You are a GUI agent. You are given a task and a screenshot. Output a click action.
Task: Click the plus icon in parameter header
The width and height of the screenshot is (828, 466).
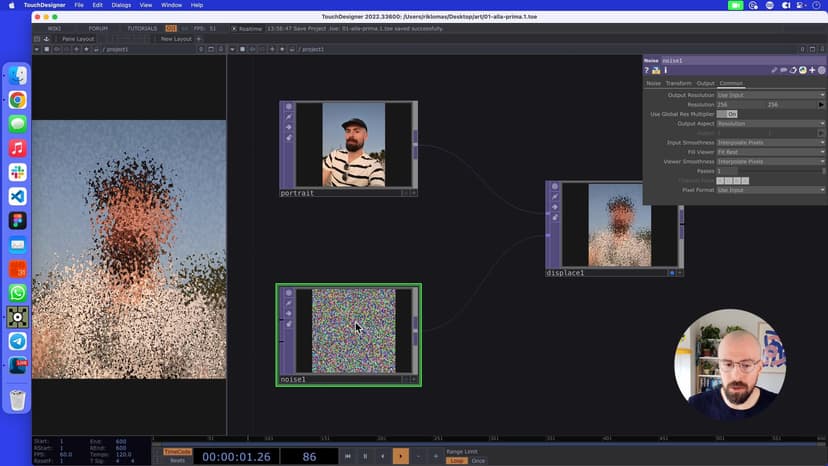[812, 71]
